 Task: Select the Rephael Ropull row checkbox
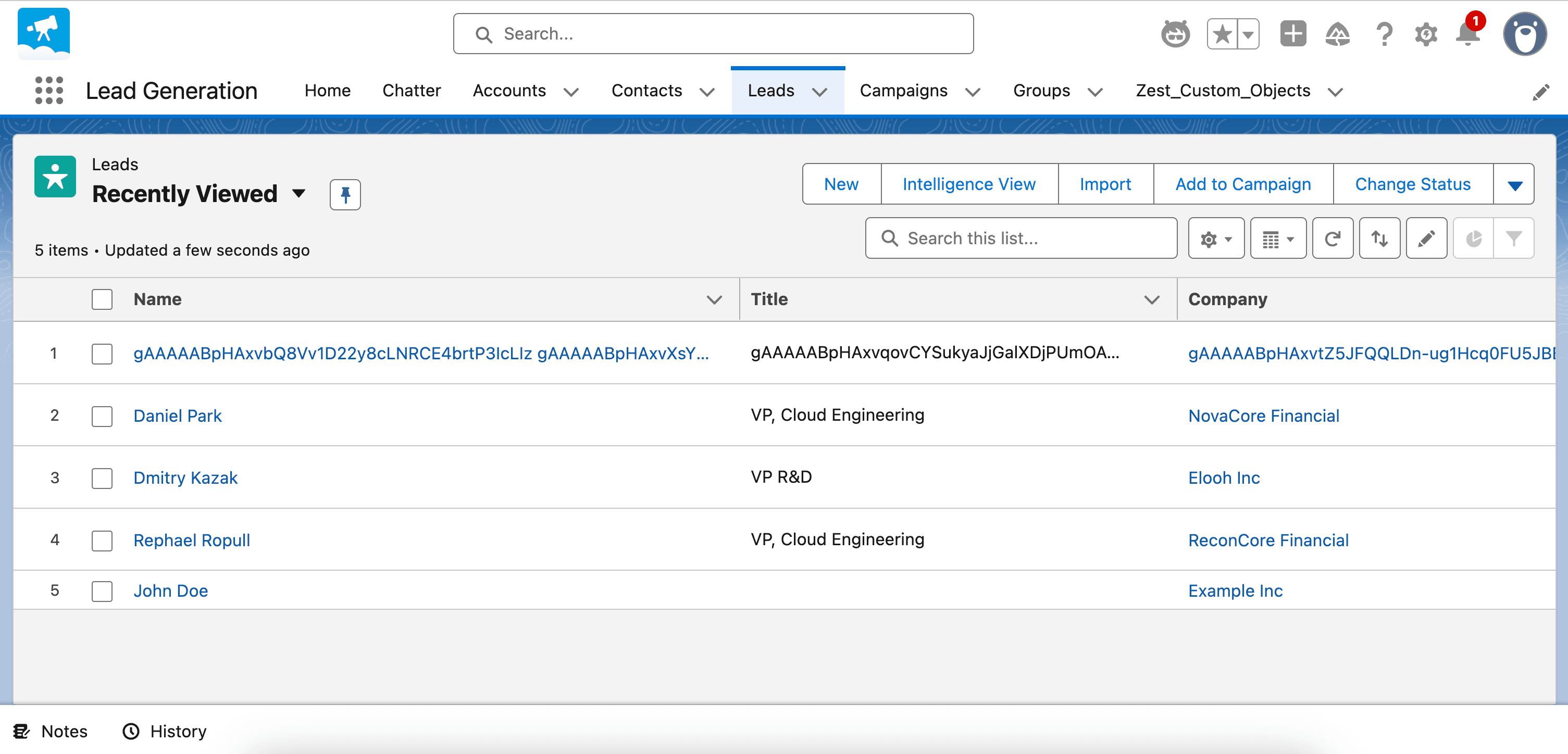click(x=102, y=541)
